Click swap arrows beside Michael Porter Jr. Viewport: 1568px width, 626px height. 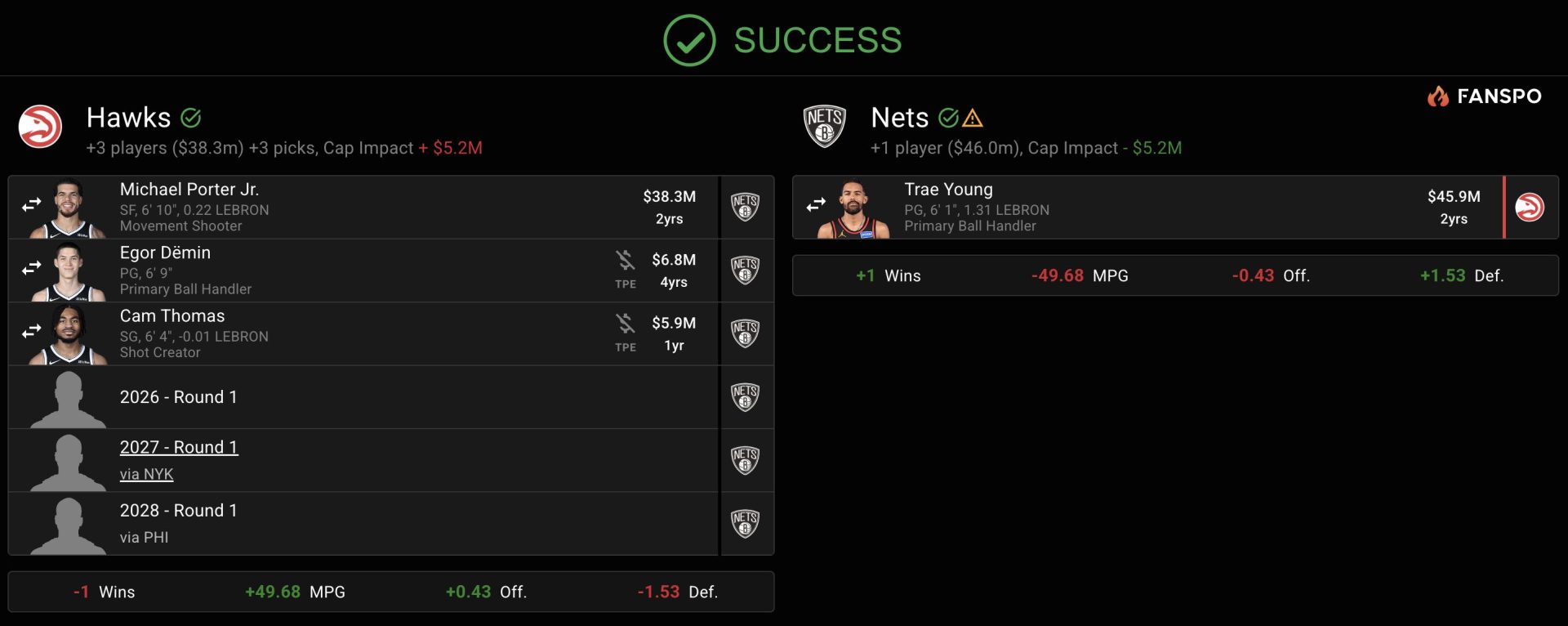pyautogui.click(x=32, y=205)
